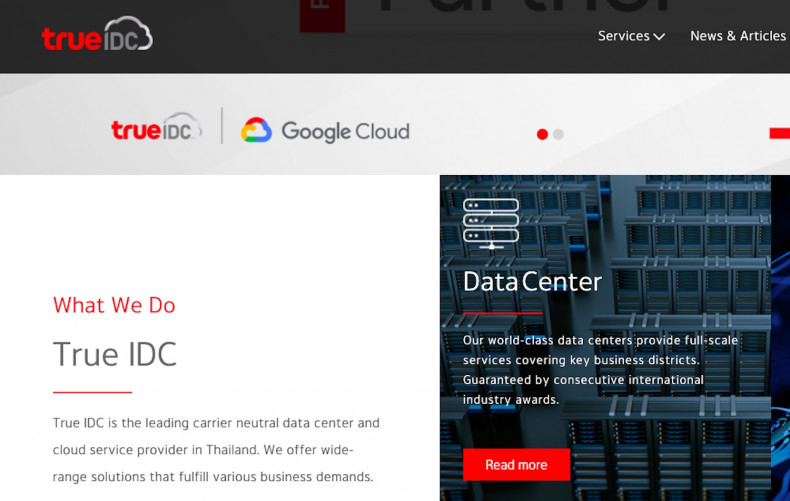Viewport: 790px width, 501px height.
Task: Select the red active carousel dot
Action: 542,134
